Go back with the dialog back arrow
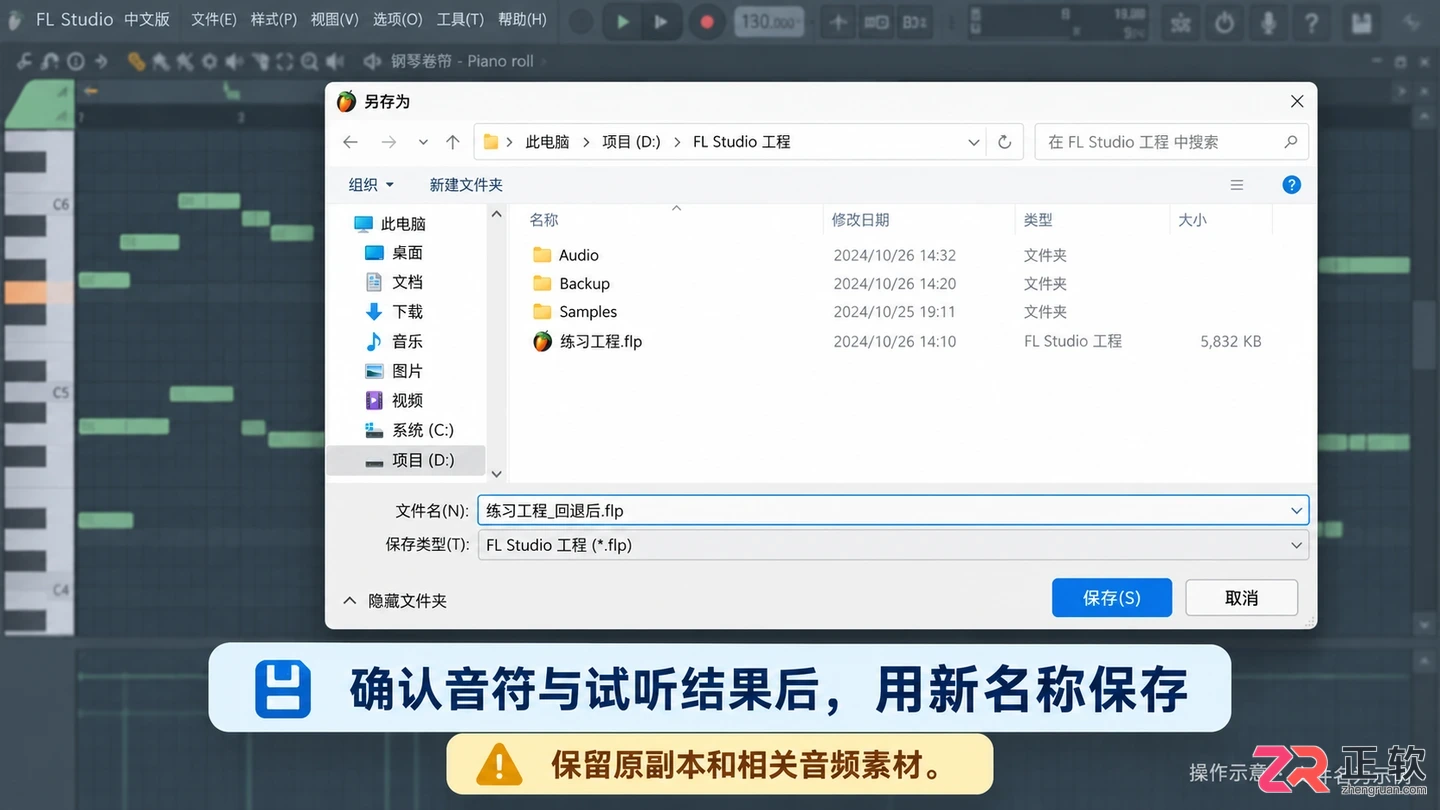 [350, 142]
